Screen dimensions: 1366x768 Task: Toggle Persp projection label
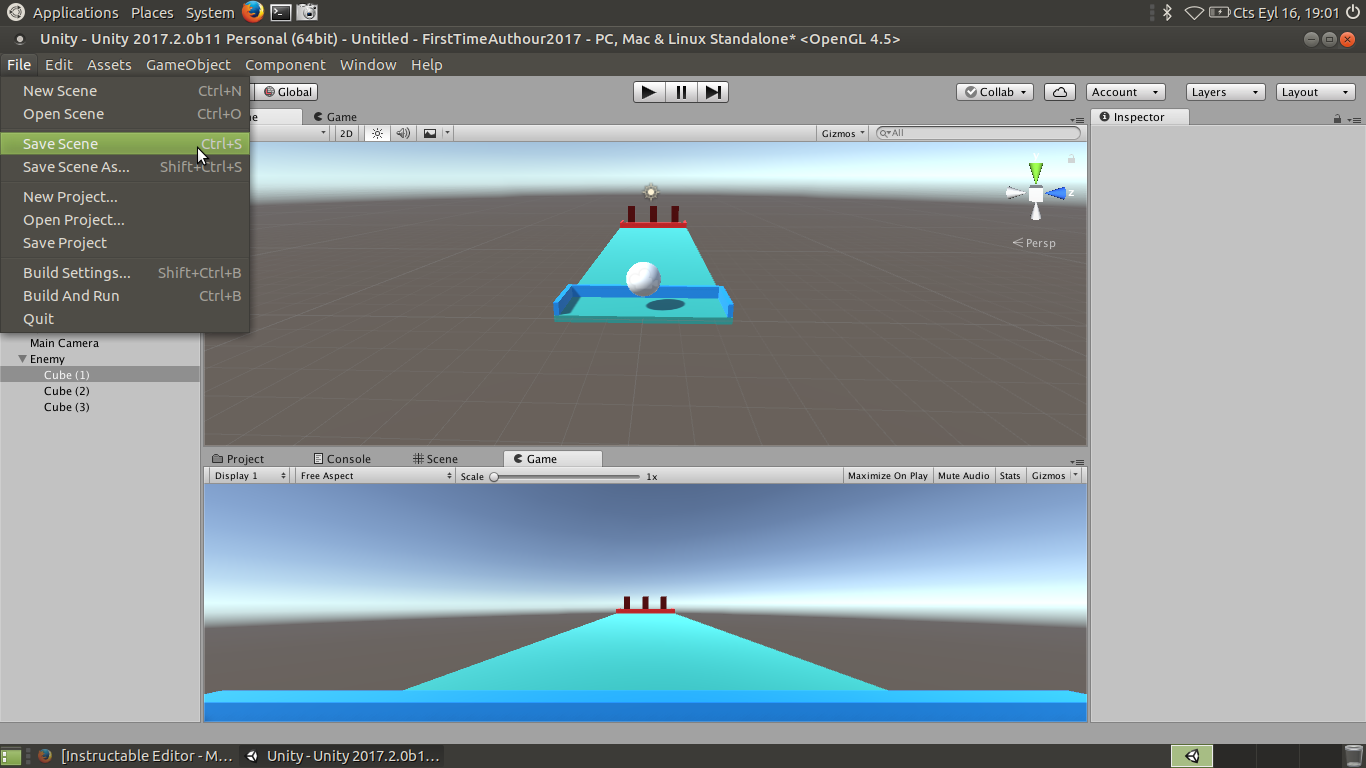click(1034, 243)
